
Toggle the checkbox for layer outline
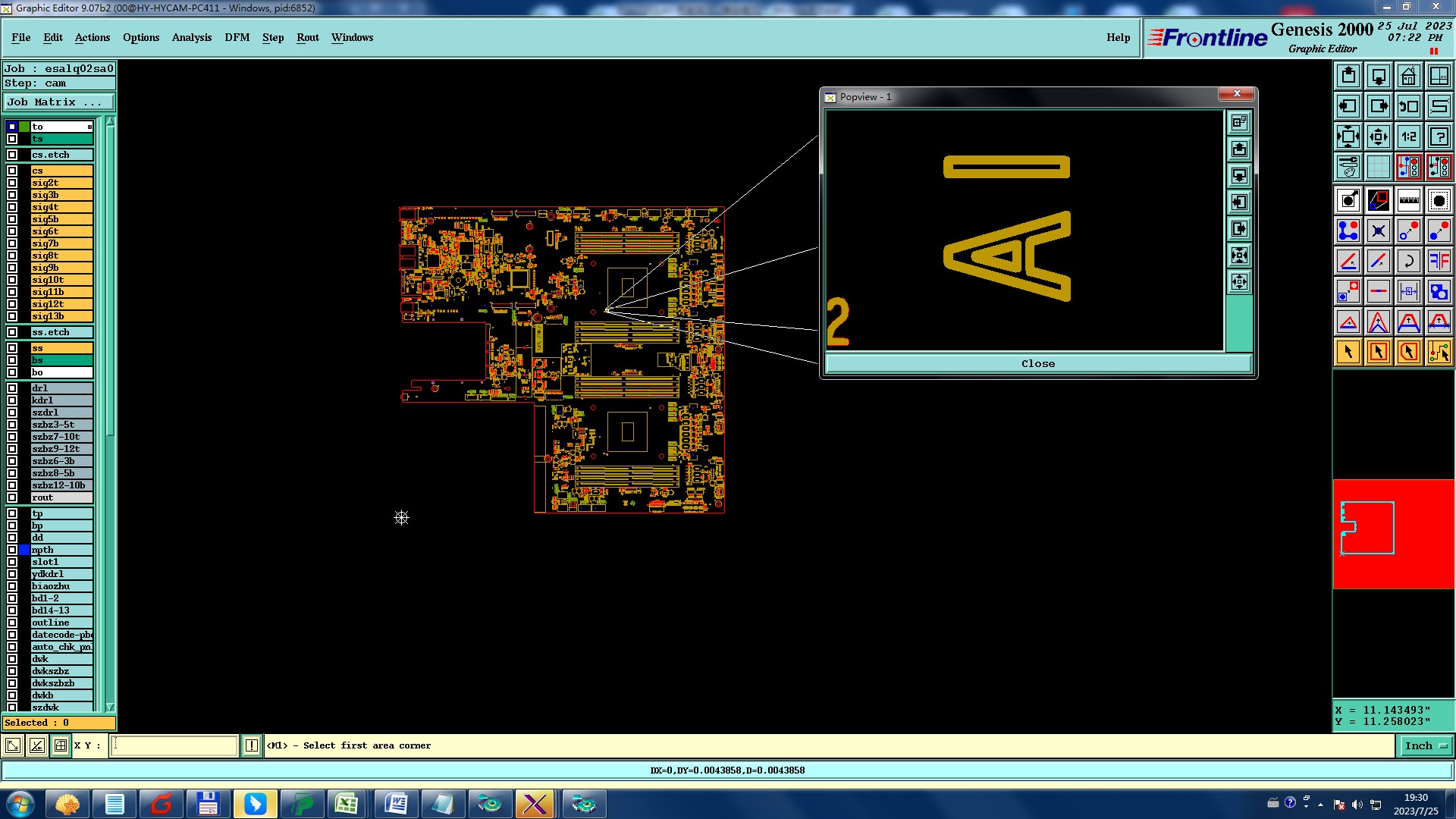click(x=12, y=623)
